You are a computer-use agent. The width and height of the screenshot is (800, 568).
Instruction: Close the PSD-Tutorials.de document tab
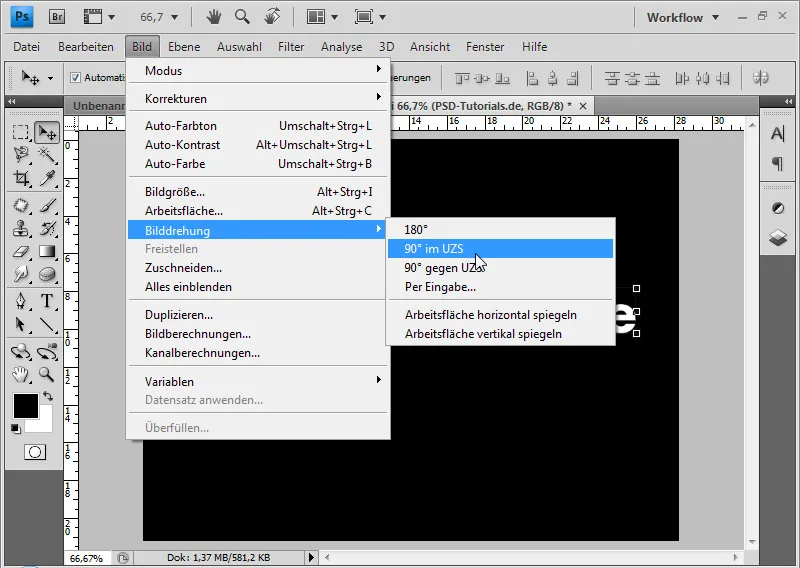point(583,106)
